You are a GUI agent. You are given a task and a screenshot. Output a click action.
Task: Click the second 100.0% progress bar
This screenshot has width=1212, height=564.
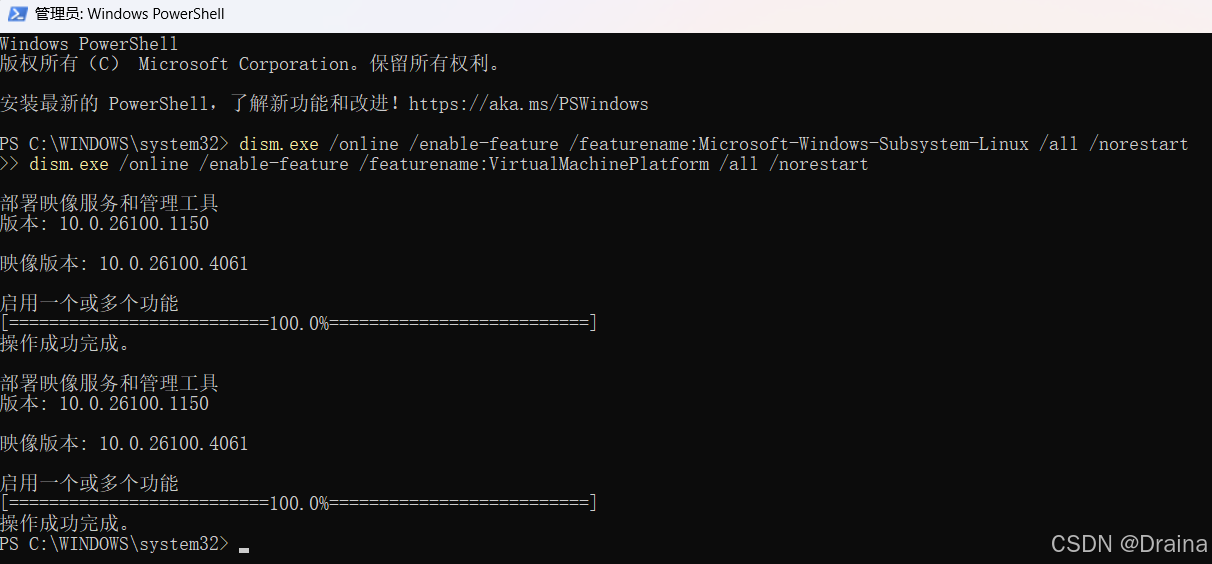[x=298, y=503]
